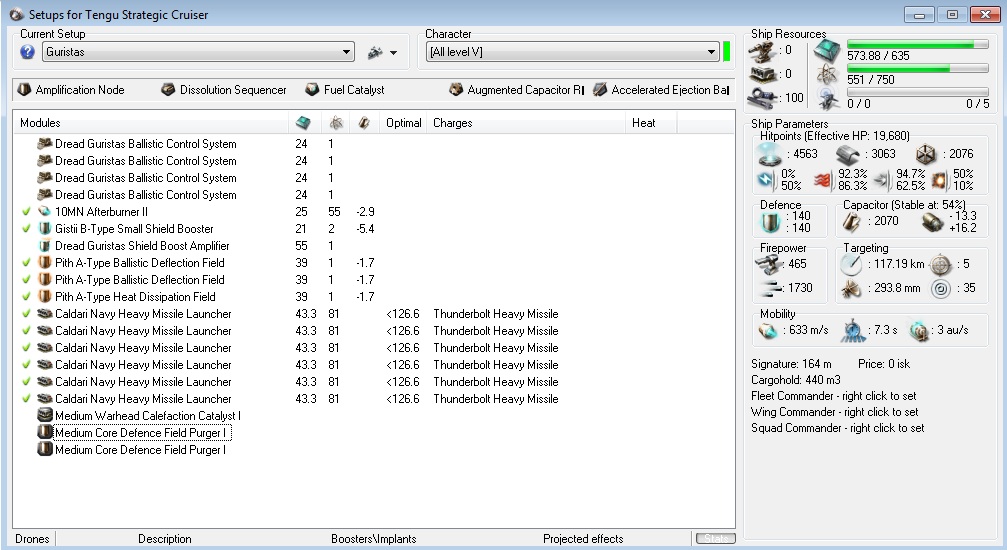Open the Current Setup Guristas dropdown
Viewport: 1007px width, 550px height.
pos(347,52)
